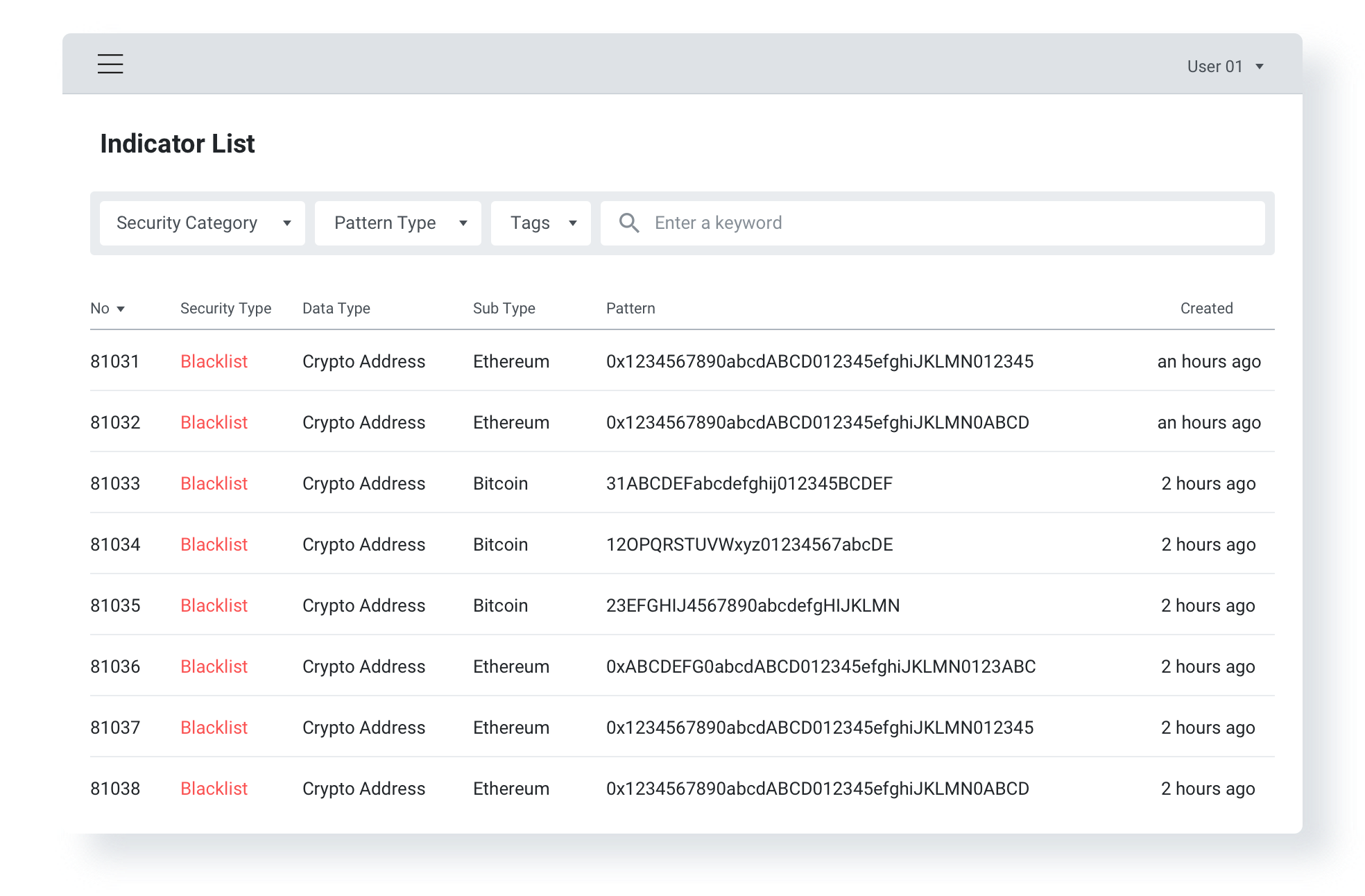Expand the Pattern Type filter
This screenshot has width=1365, height=896.
(398, 223)
